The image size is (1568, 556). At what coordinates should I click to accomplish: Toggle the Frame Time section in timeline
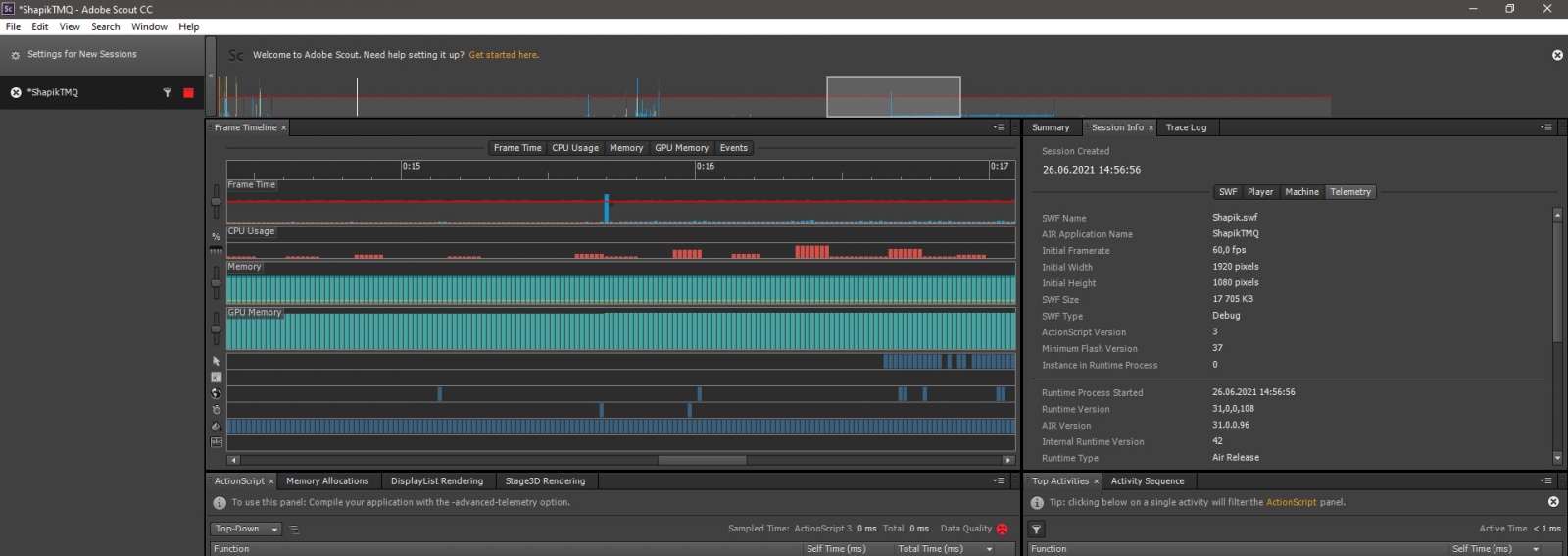(517, 148)
